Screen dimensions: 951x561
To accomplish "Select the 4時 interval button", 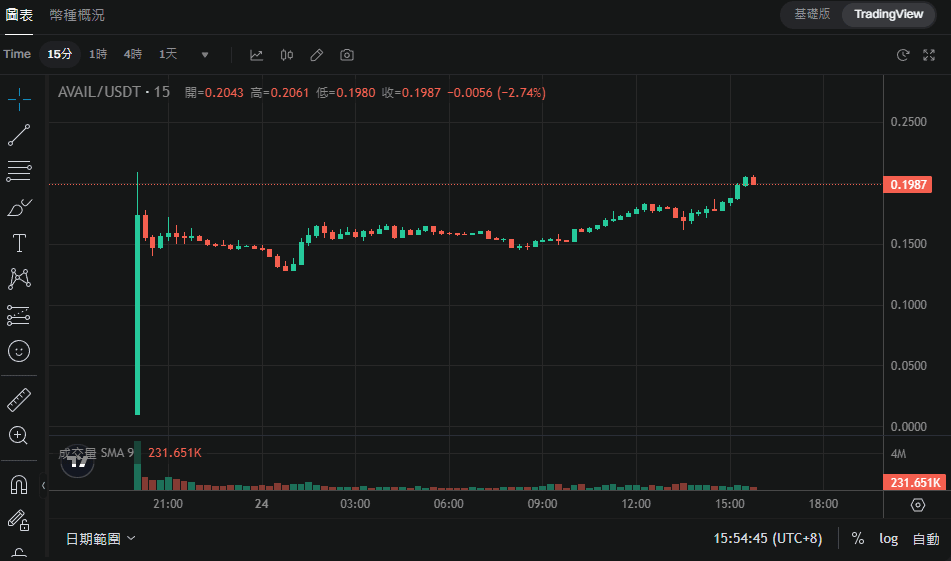I will 133,54.
